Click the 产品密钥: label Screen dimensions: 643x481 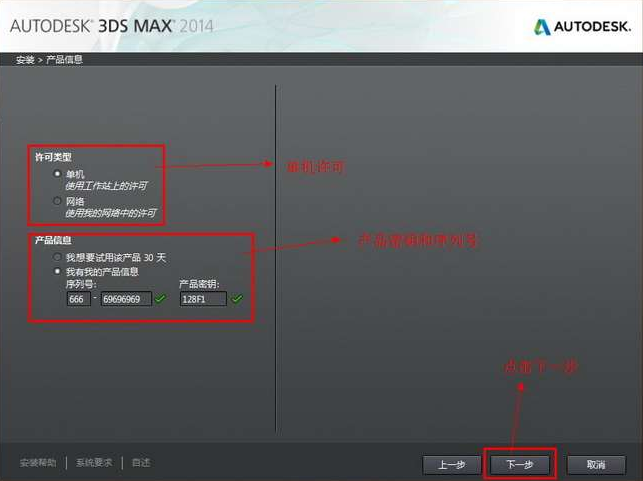click(199, 284)
